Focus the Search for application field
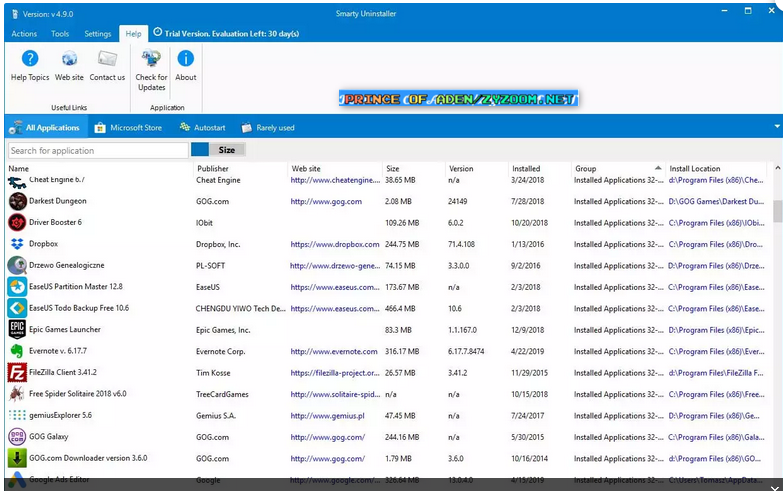 [98, 150]
